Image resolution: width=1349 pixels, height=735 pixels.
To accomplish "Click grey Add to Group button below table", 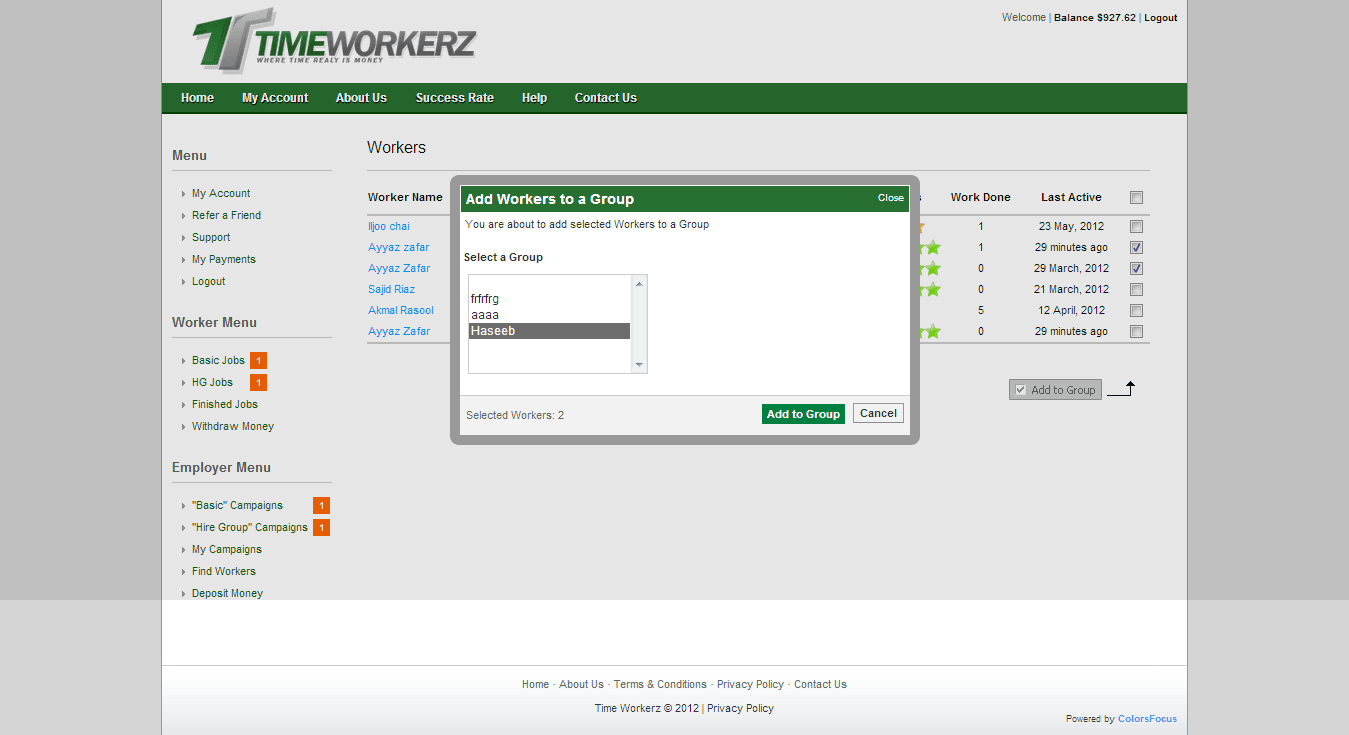I will (1055, 390).
